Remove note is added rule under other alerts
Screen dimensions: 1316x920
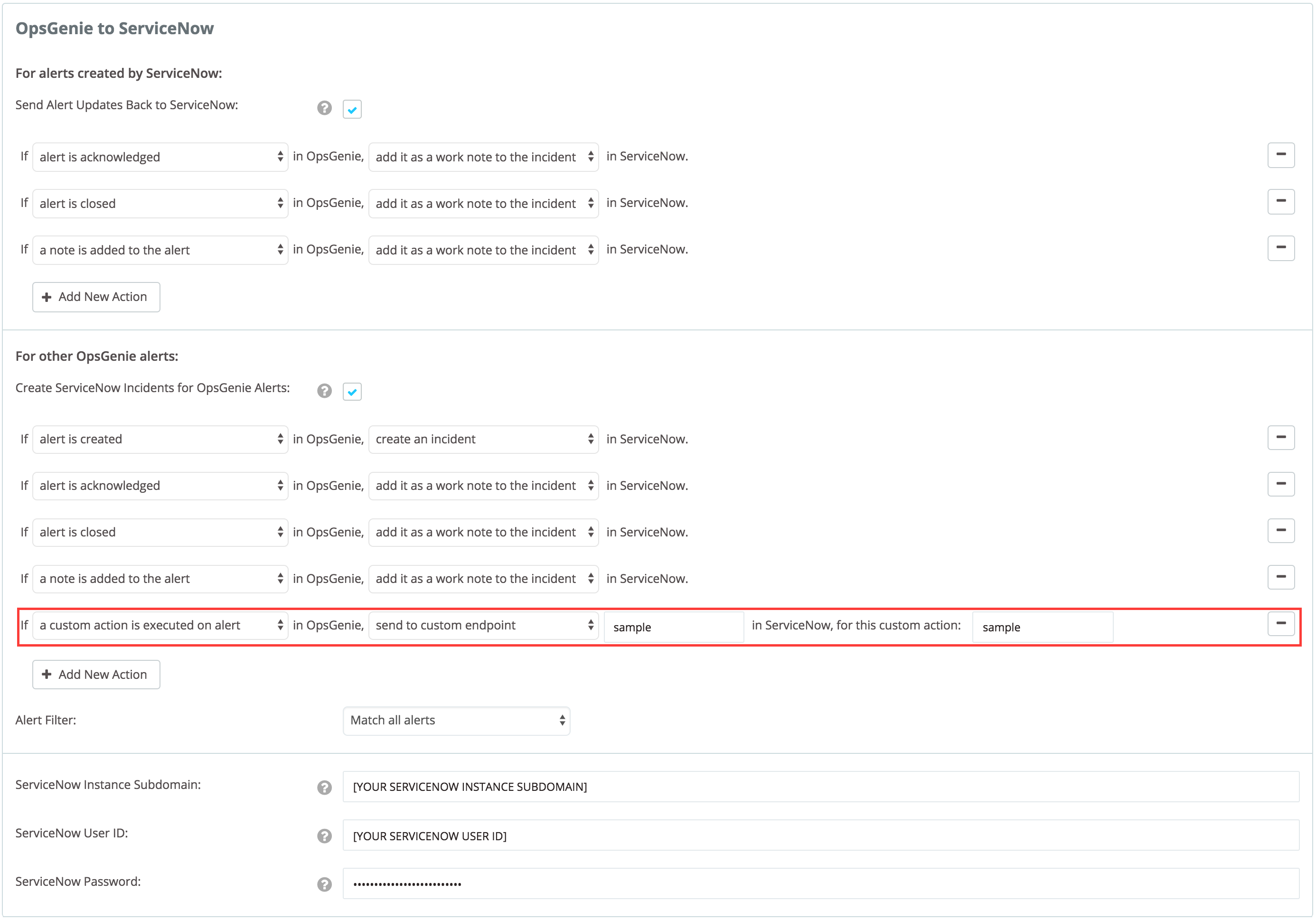click(x=1281, y=577)
